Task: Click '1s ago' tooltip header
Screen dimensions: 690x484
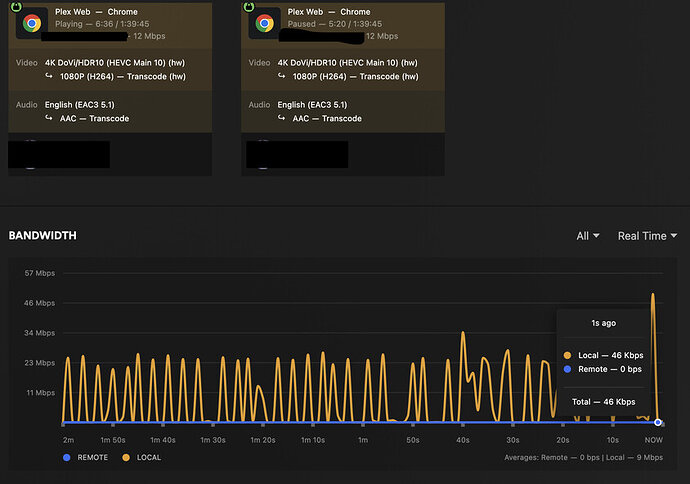Action: tap(604, 323)
